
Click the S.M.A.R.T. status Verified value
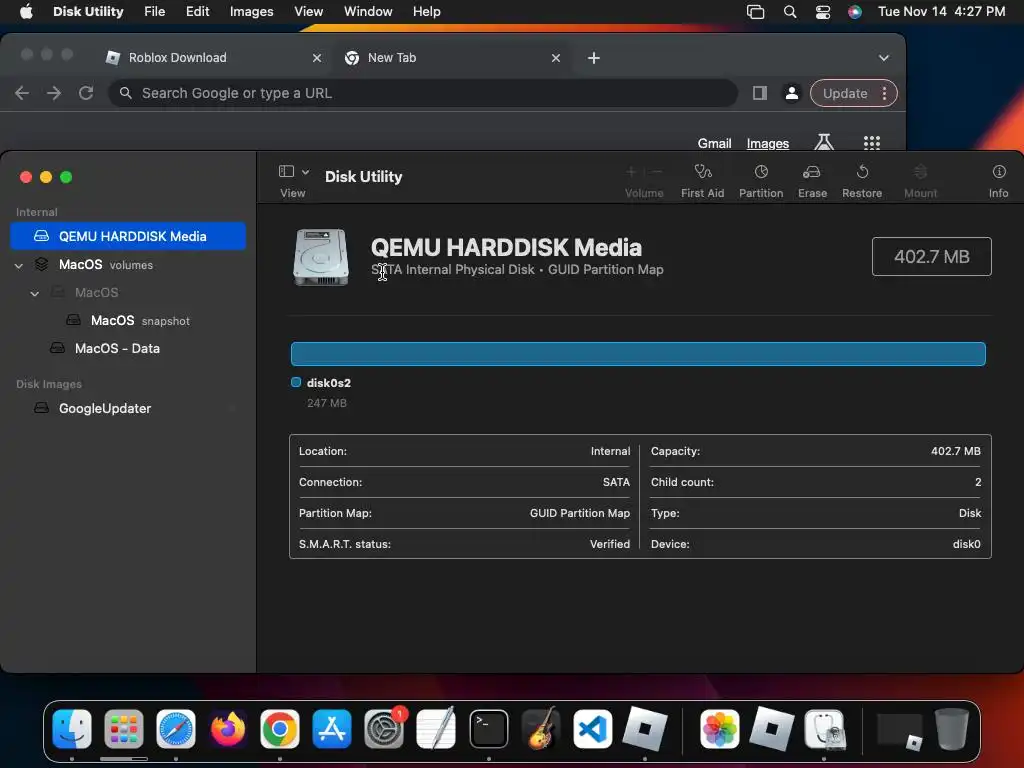tap(609, 544)
